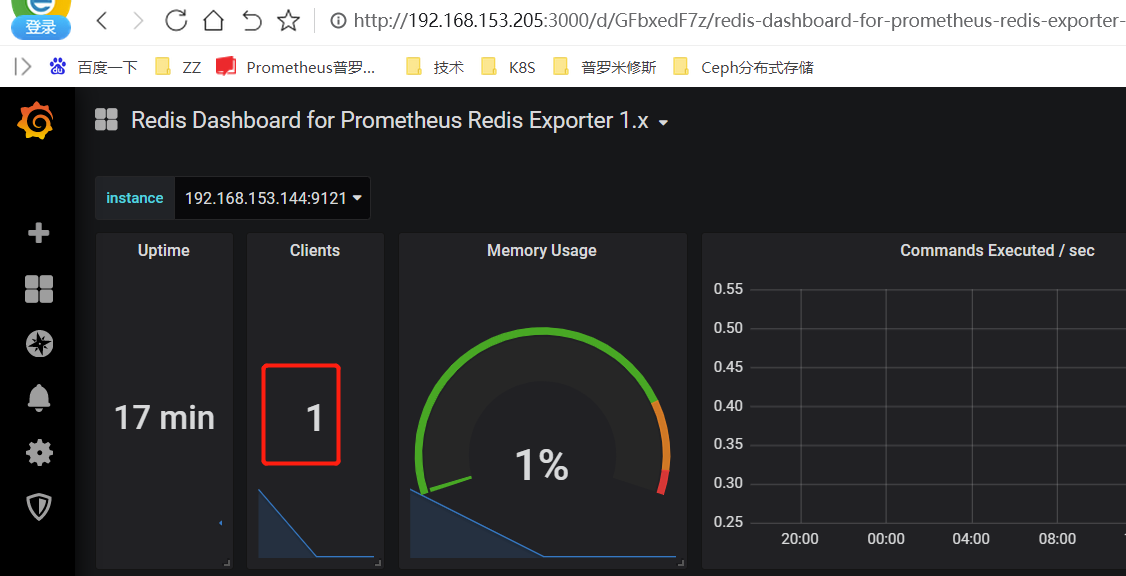Click the 1% memory gauge value
1126x576 pixels.
(x=541, y=465)
